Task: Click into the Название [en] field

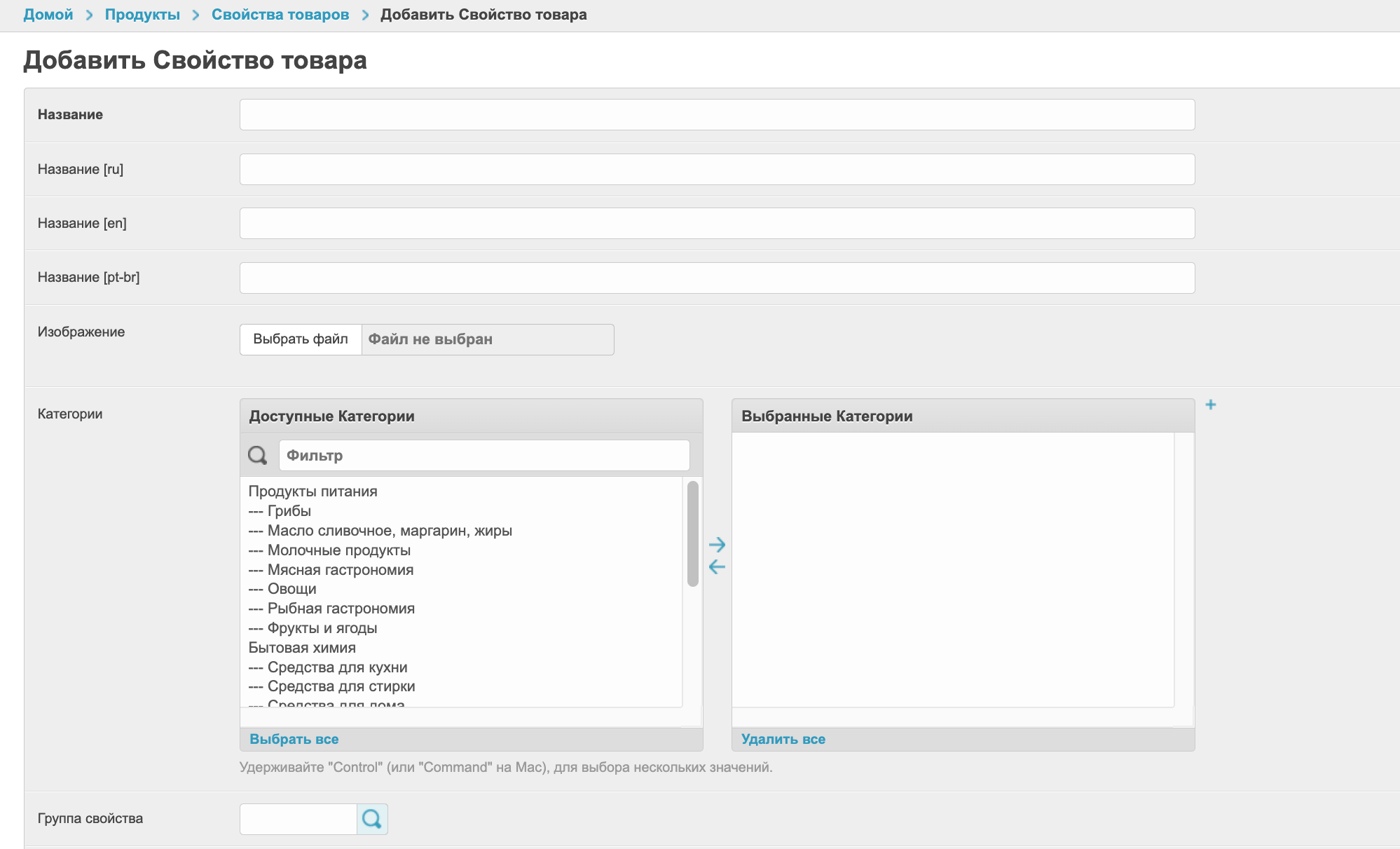Action: [717, 223]
